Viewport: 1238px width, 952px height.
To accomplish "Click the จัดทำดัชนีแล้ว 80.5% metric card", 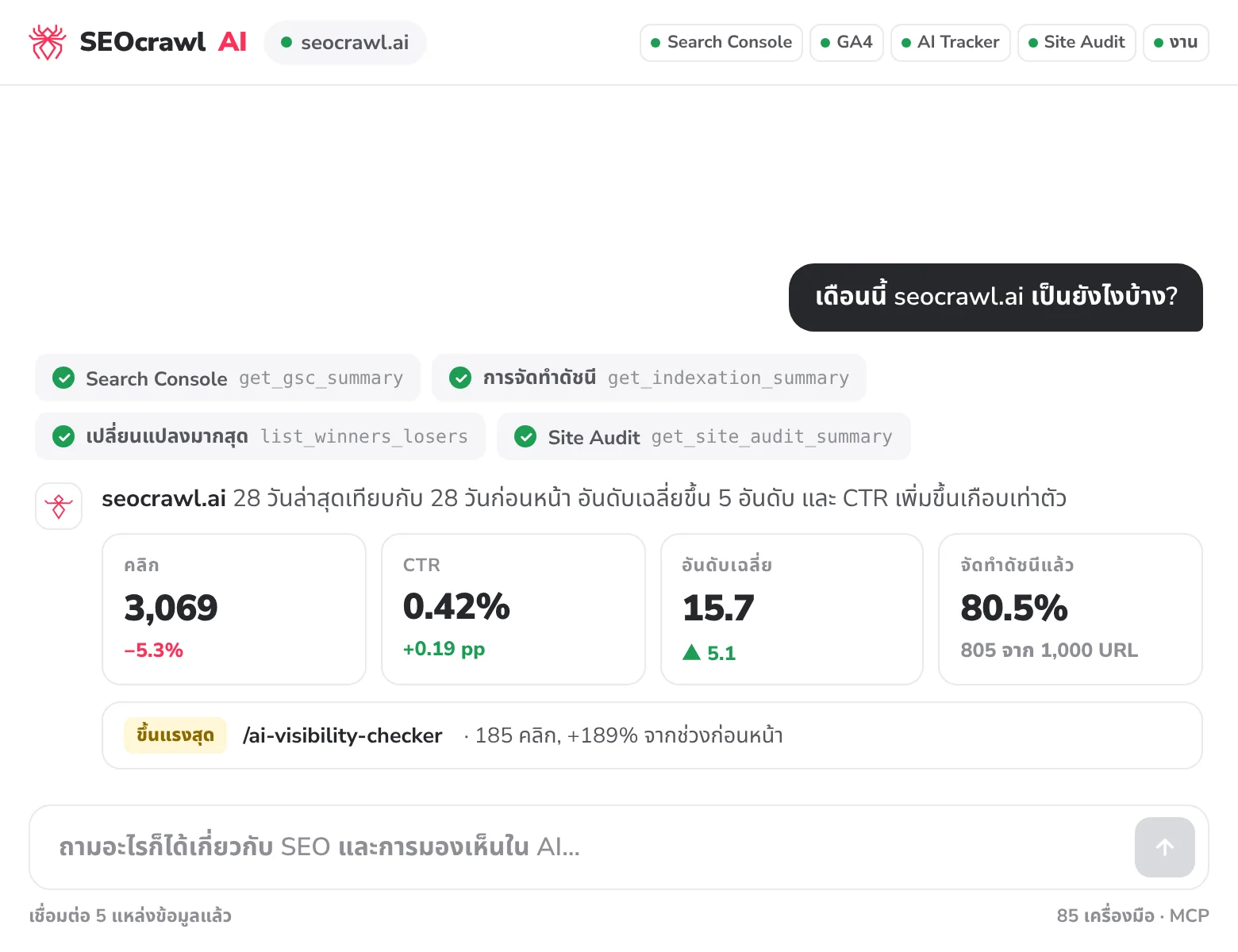I will 1071,609.
